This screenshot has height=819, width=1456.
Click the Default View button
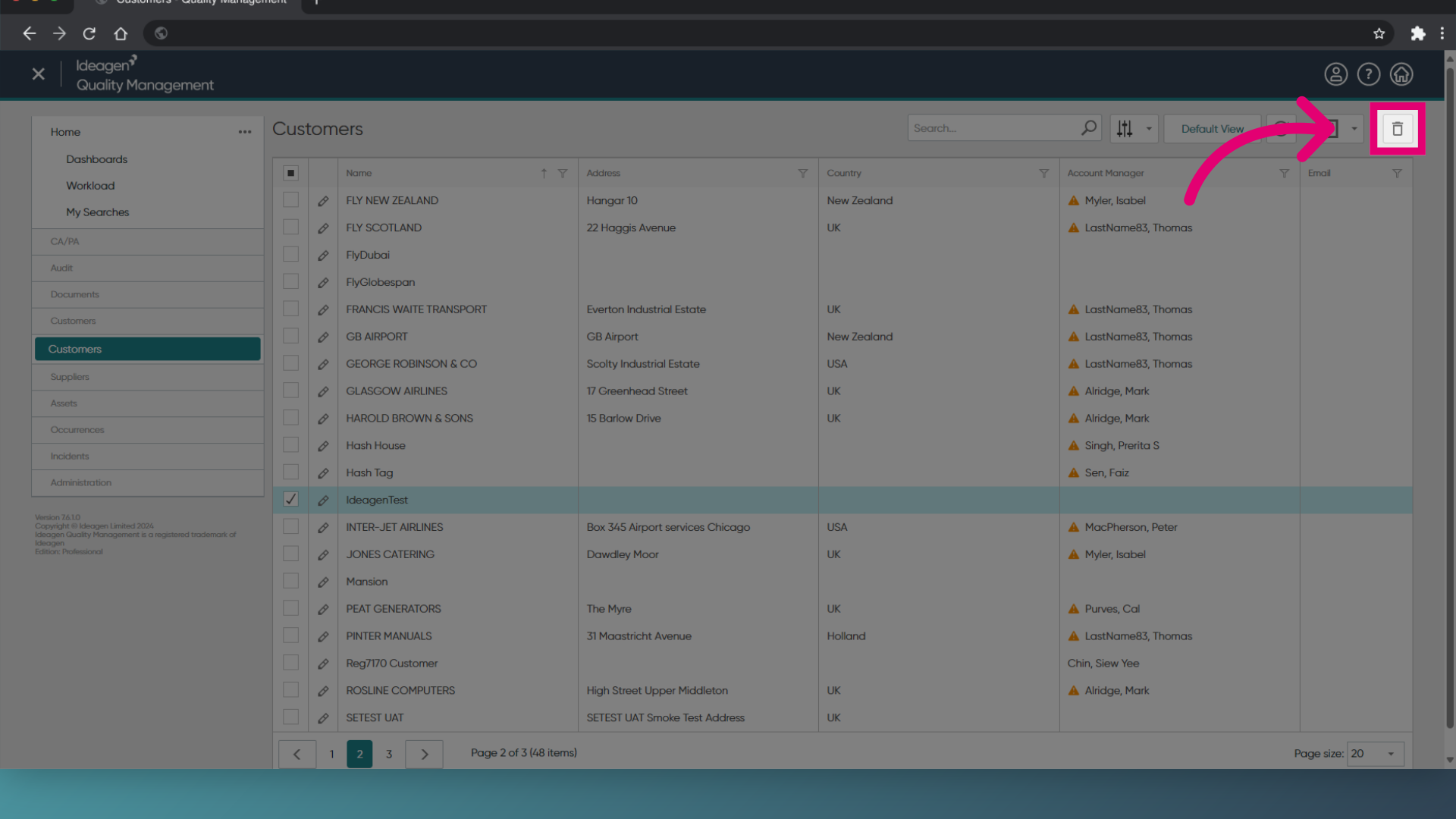click(x=1212, y=129)
